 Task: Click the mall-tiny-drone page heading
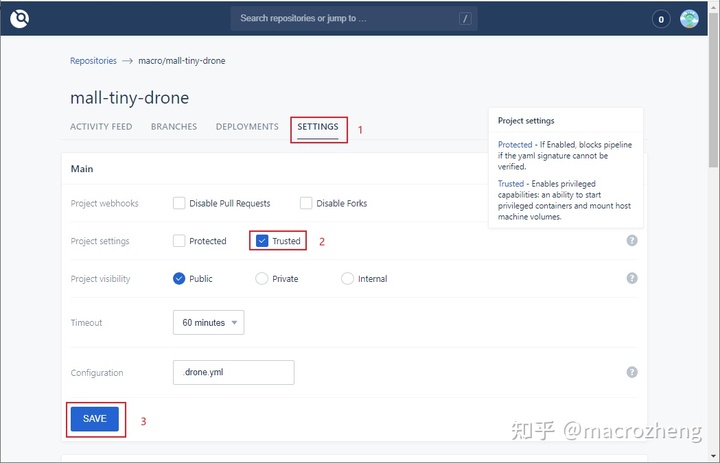pyautogui.click(x=129, y=98)
